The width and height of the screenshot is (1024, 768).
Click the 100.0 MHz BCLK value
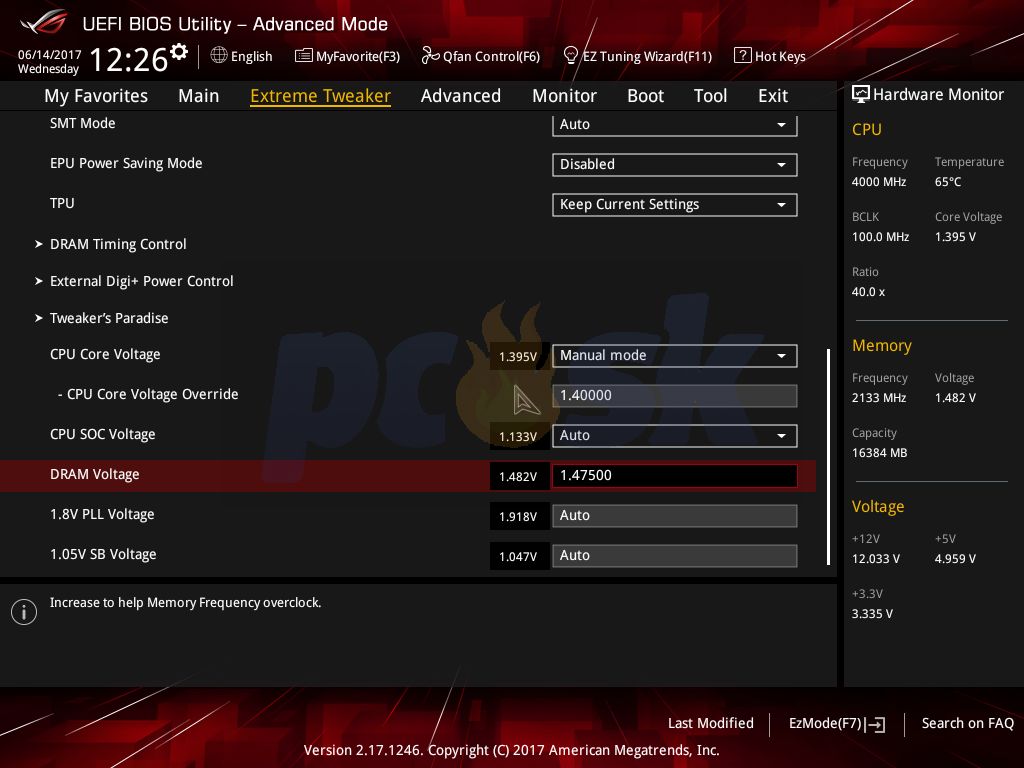(x=880, y=237)
